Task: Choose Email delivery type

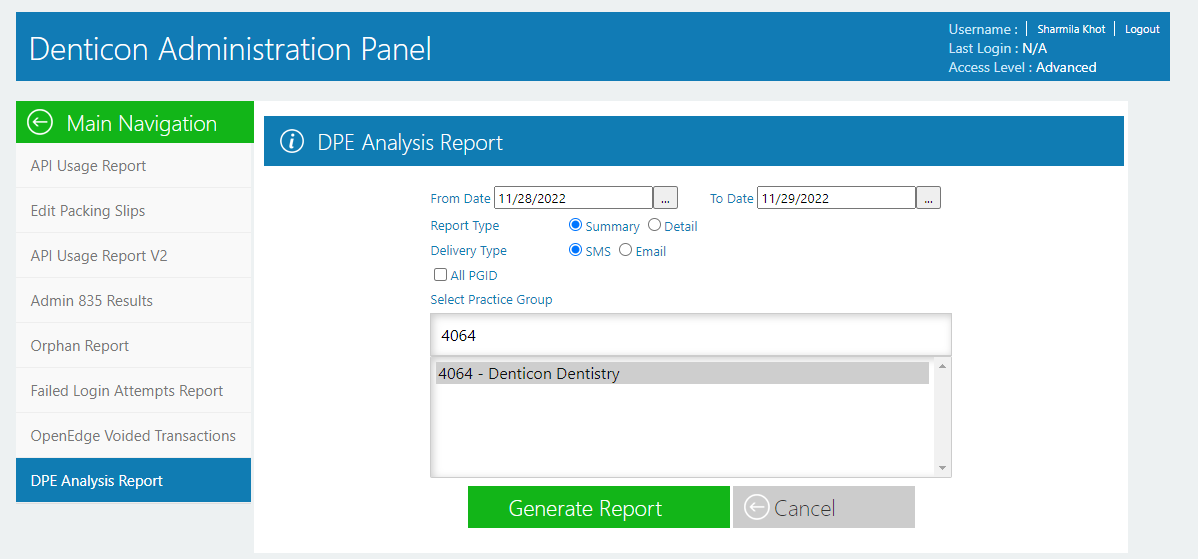Action: pyautogui.click(x=625, y=250)
